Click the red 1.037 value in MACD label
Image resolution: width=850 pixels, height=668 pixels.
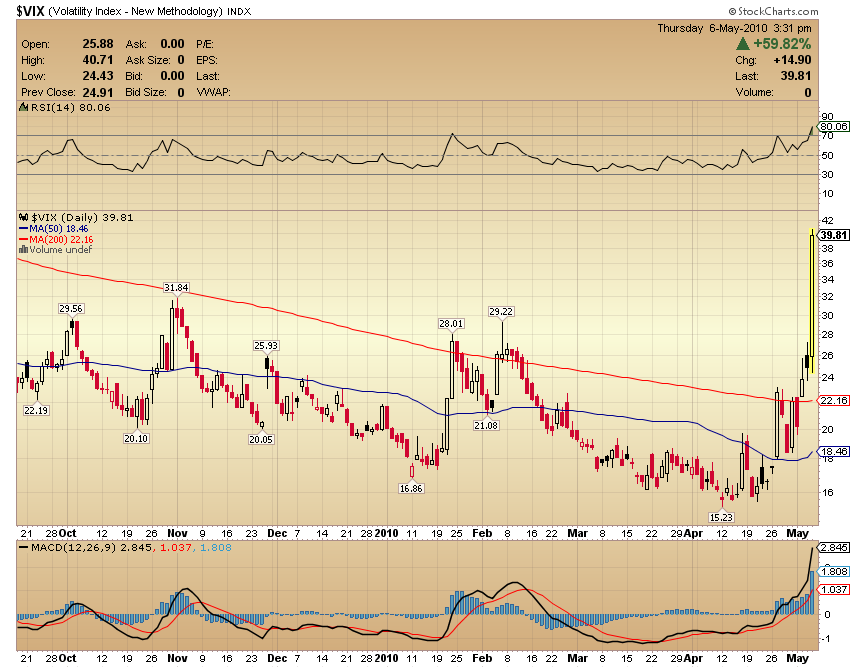(x=176, y=548)
